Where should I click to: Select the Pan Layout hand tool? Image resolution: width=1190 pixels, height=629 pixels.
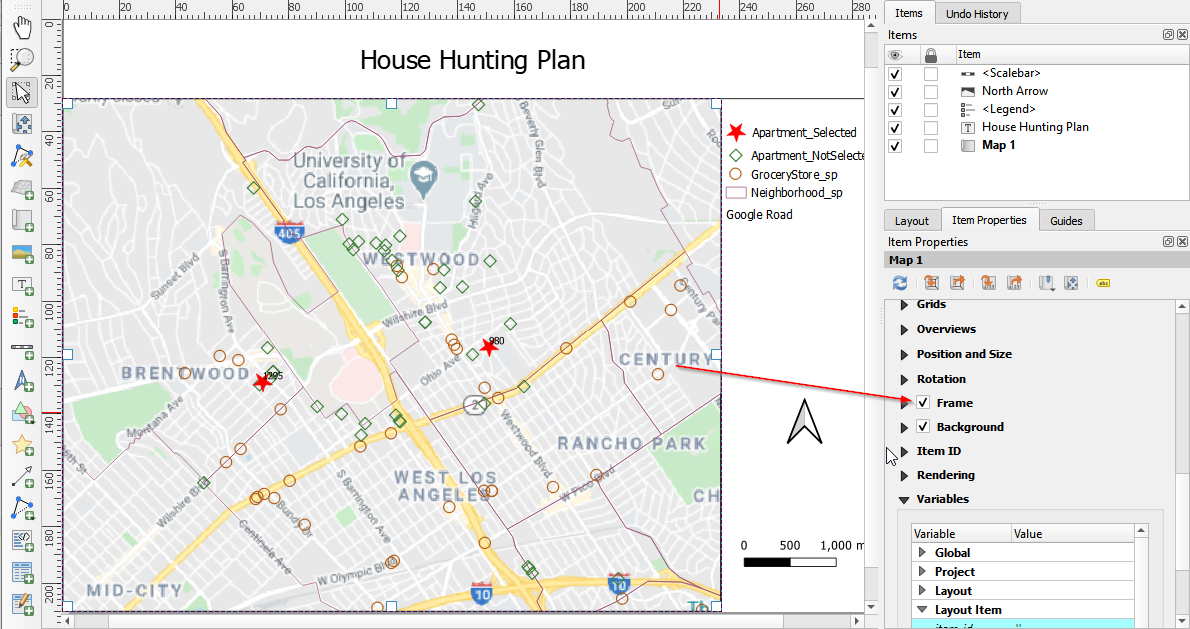pyautogui.click(x=22, y=27)
